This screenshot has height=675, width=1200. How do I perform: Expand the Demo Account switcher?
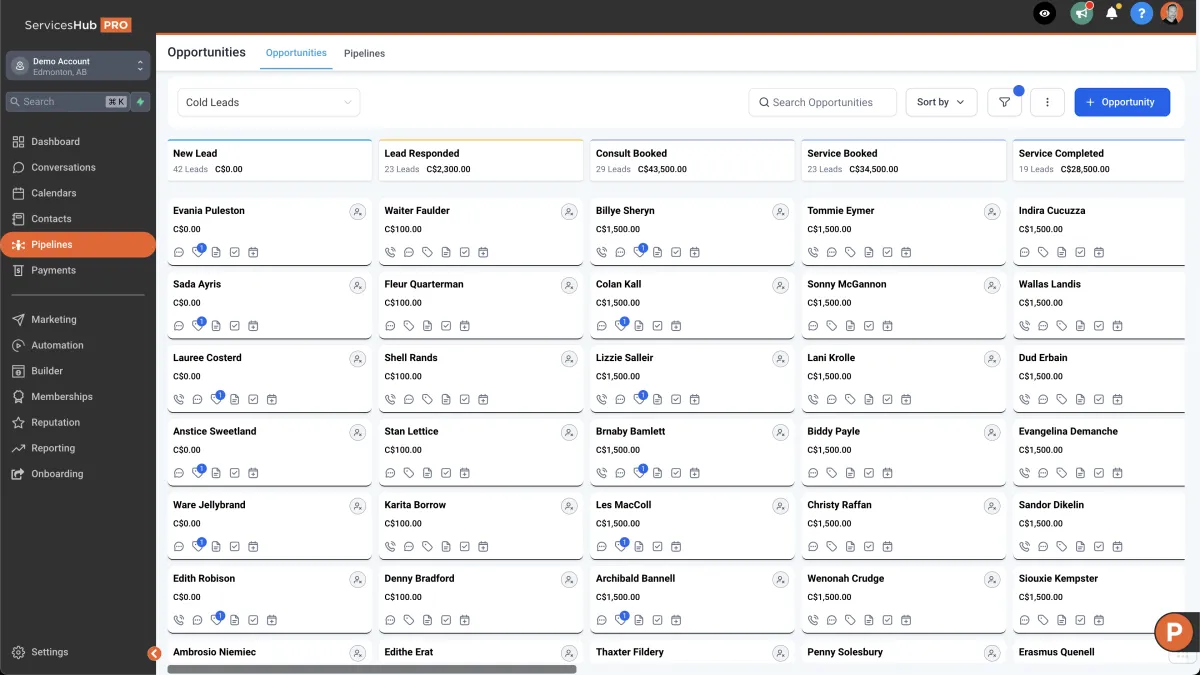pos(78,66)
